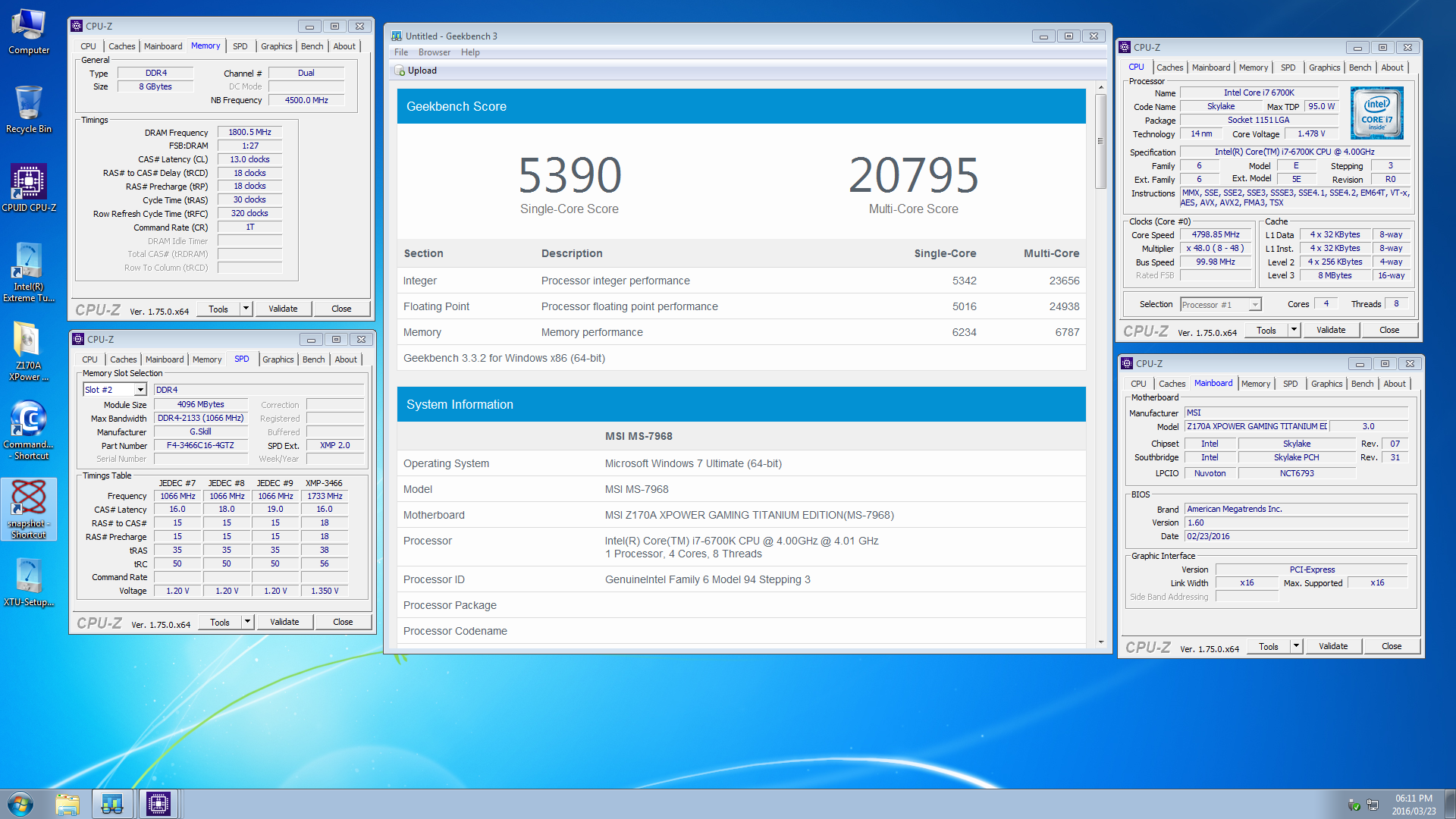Click the Mainboard model Z170A XPOWER field
The height and width of the screenshot is (819, 1456).
[1257, 427]
